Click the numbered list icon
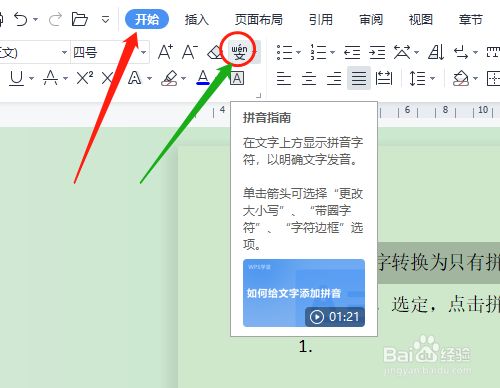Screen dimensions: 500x388 coord(318,52)
